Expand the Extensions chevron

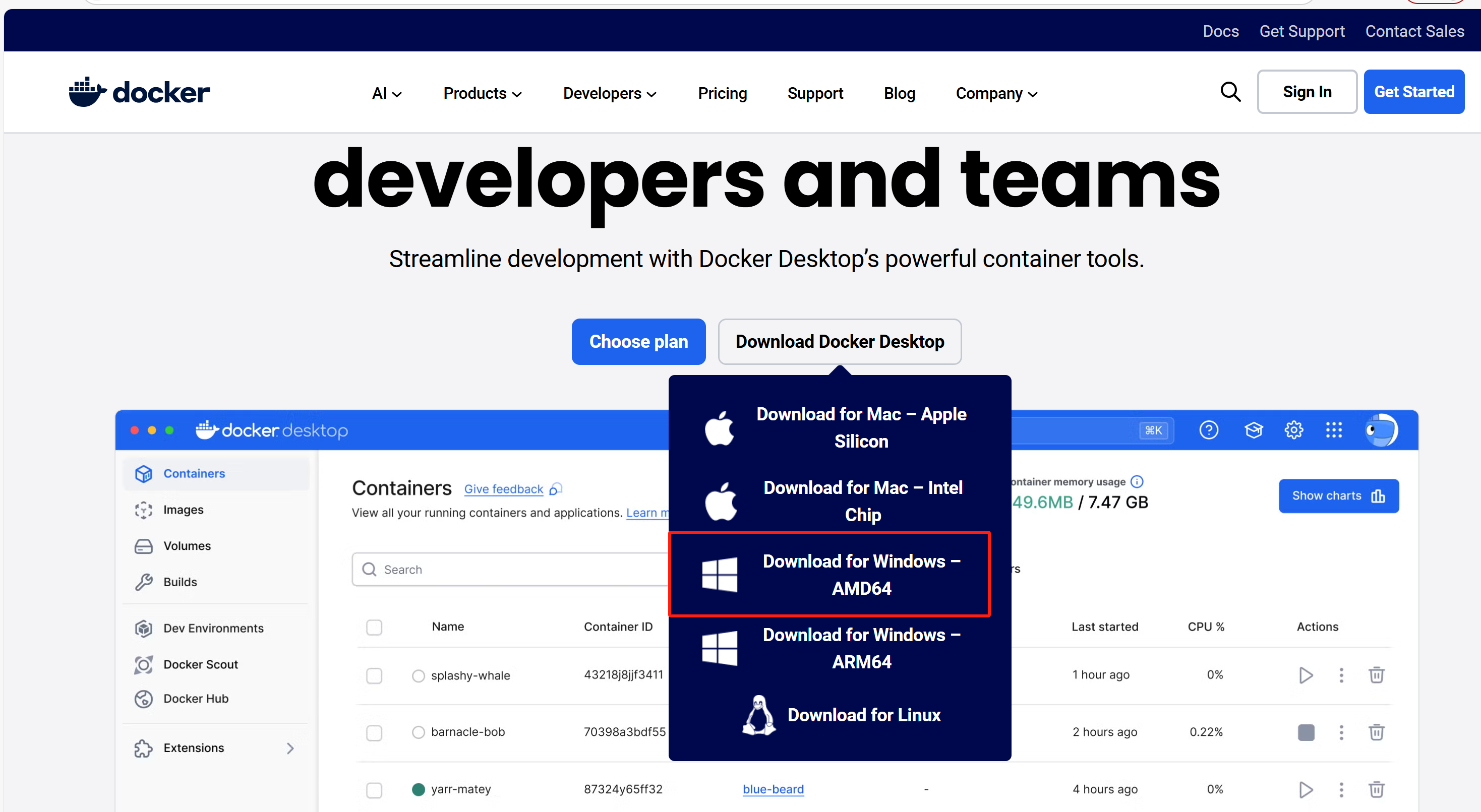[290, 748]
